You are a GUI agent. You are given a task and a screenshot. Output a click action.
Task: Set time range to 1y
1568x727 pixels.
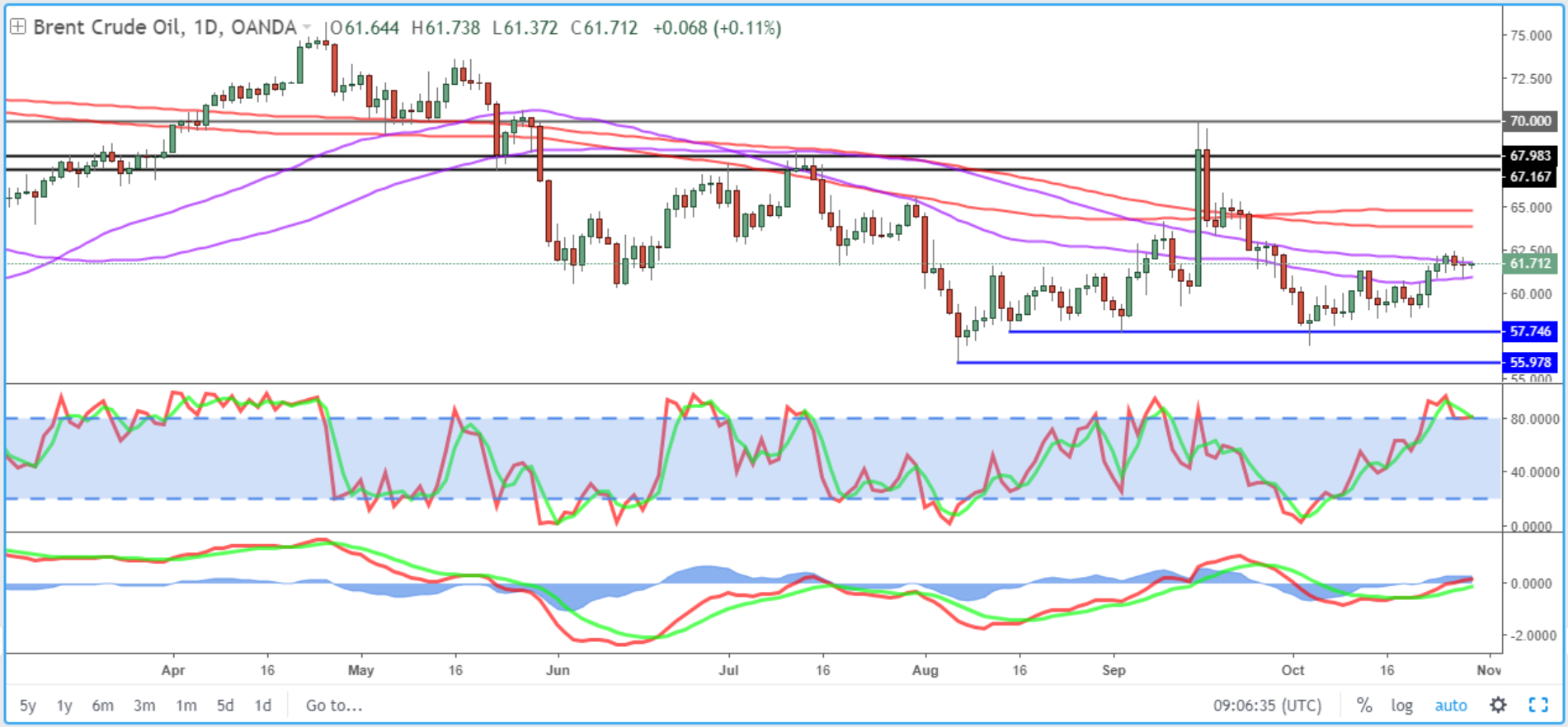[64, 706]
